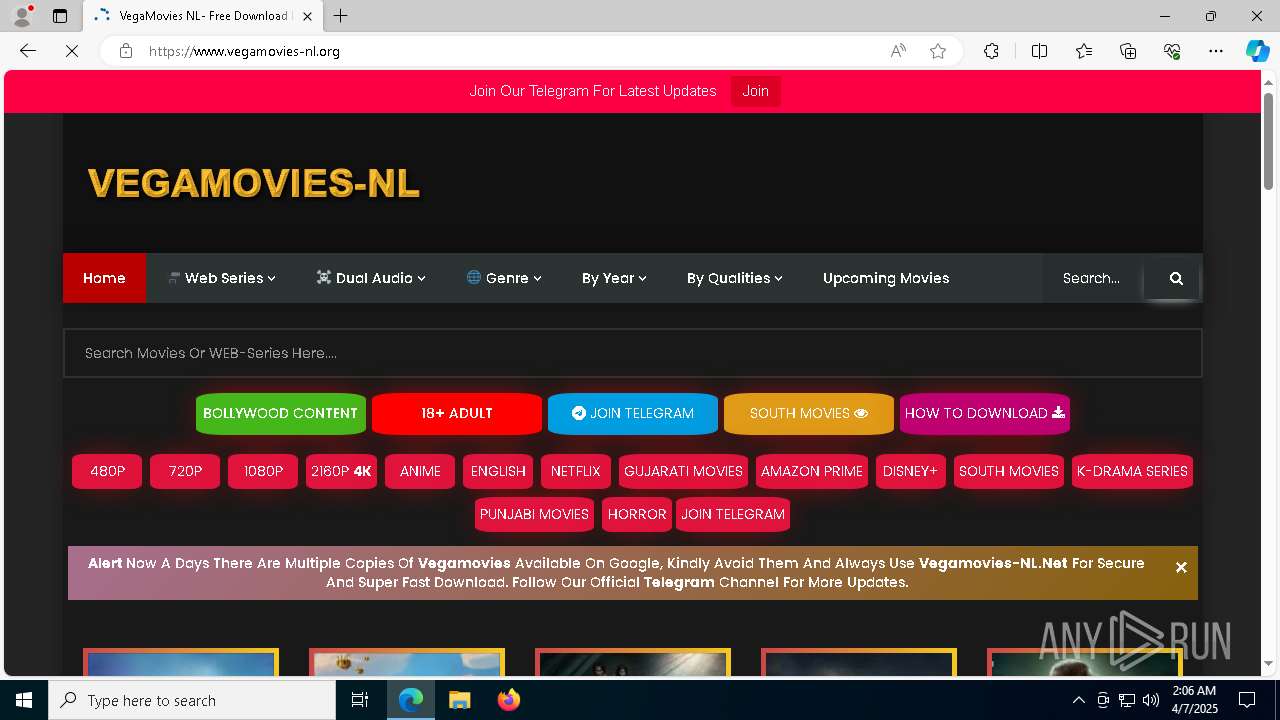Add this page to favorites
The image size is (1280, 720).
938,51
